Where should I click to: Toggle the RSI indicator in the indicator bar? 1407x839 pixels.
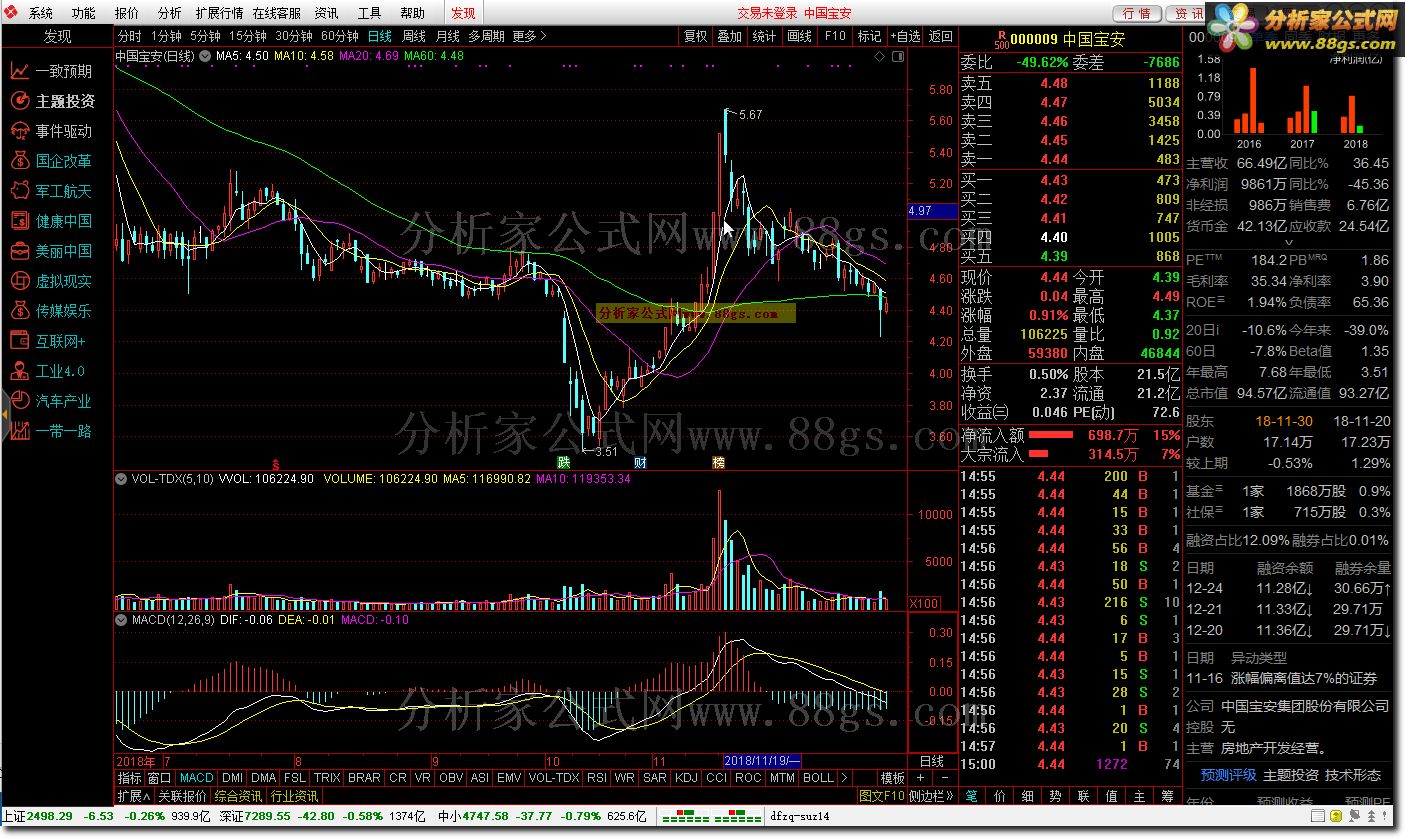coord(597,778)
